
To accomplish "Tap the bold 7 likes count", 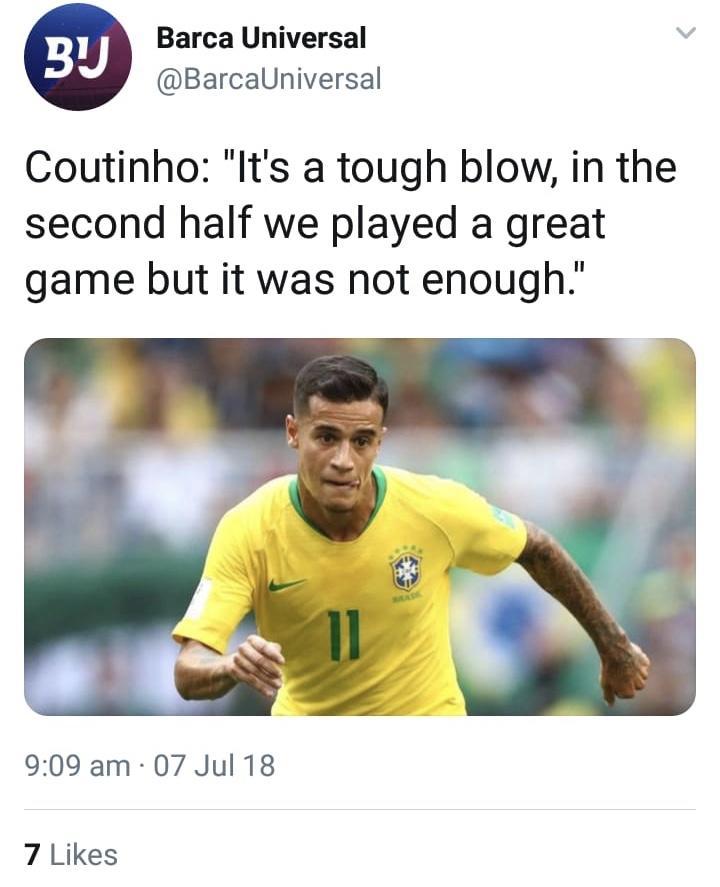I will coord(32,855).
